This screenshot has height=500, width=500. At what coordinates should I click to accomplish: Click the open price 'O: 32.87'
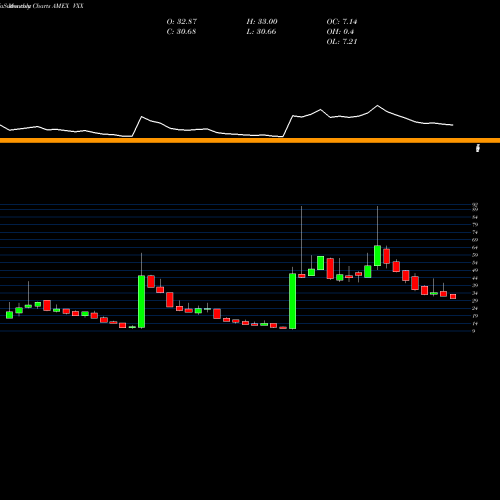pyautogui.click(x=182, y=22)
